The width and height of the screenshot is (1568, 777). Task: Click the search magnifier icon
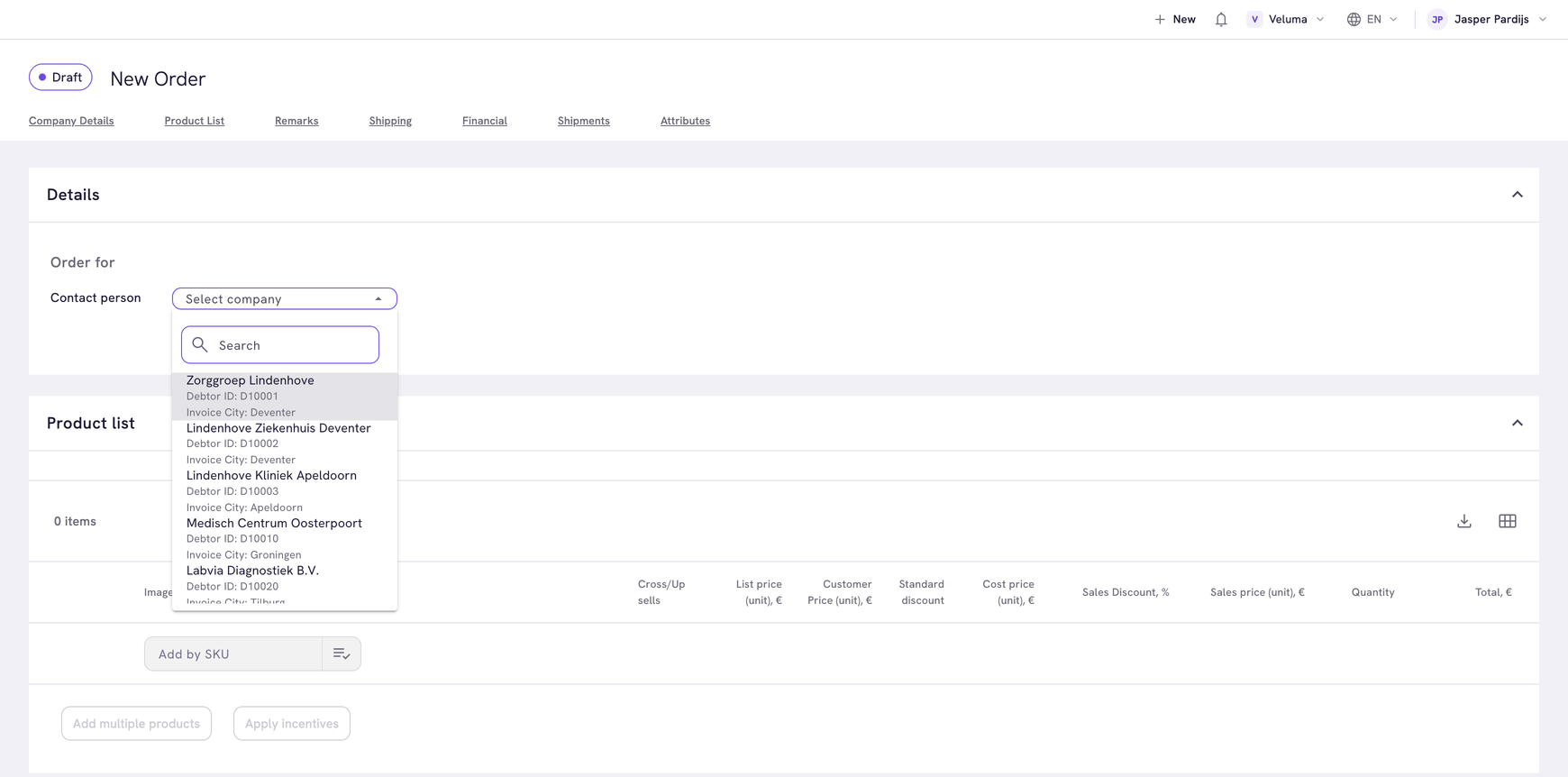[200, 345]
